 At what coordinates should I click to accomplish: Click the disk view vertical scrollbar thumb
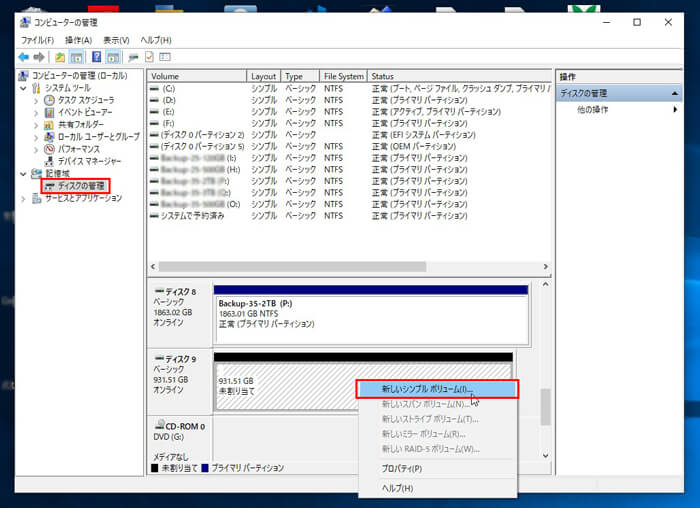tap(546, 407)
